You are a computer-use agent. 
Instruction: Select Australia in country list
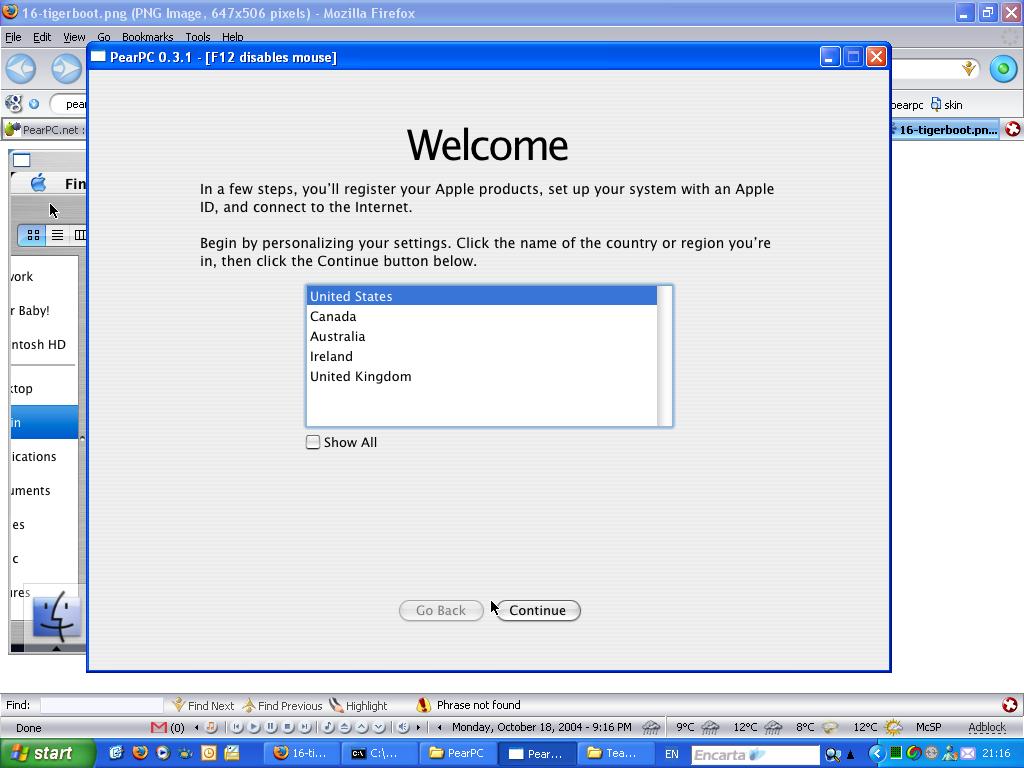coord(481,336)
